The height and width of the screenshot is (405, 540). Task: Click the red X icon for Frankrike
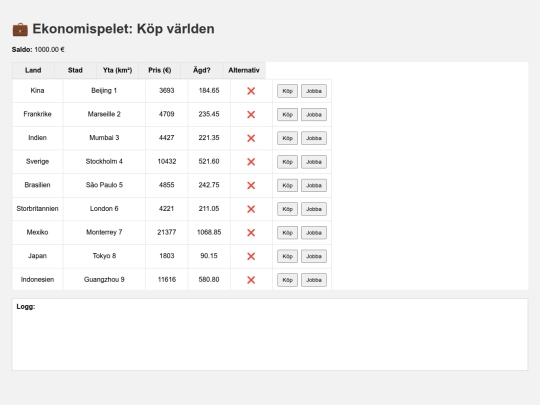click(251, 114)
